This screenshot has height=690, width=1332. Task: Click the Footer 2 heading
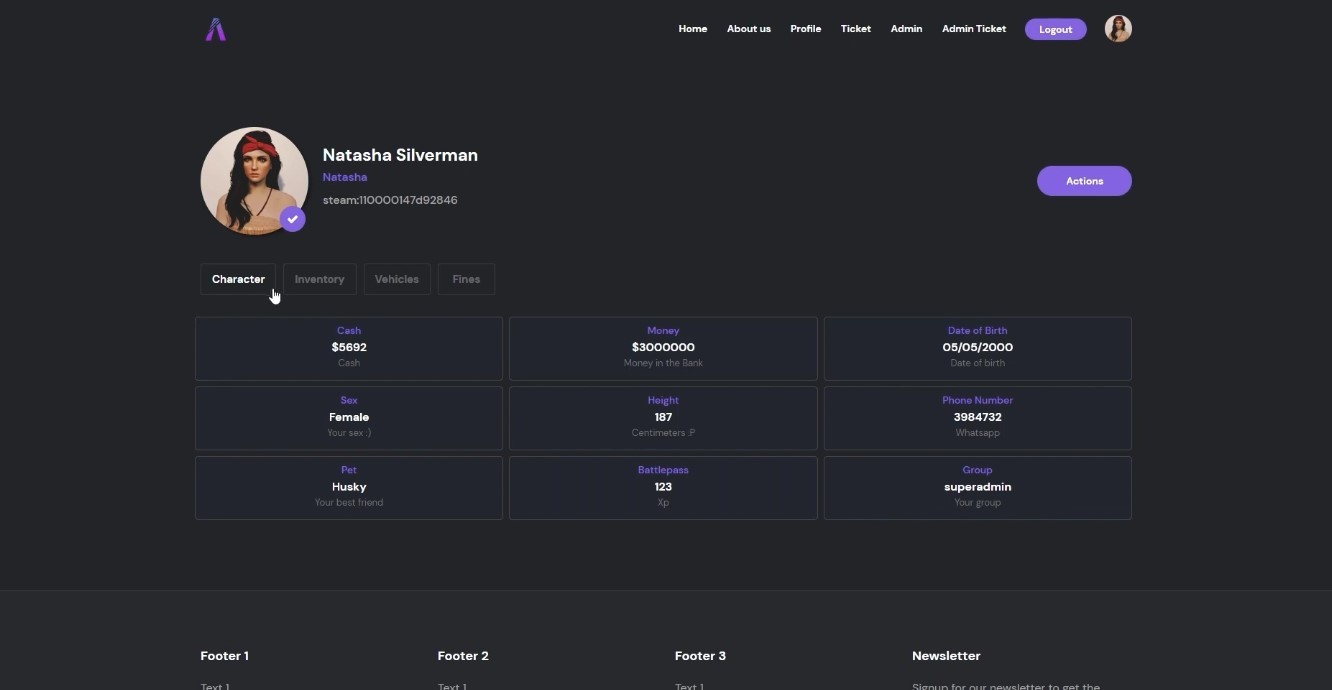pyautogui.click(x=463, y=656)
